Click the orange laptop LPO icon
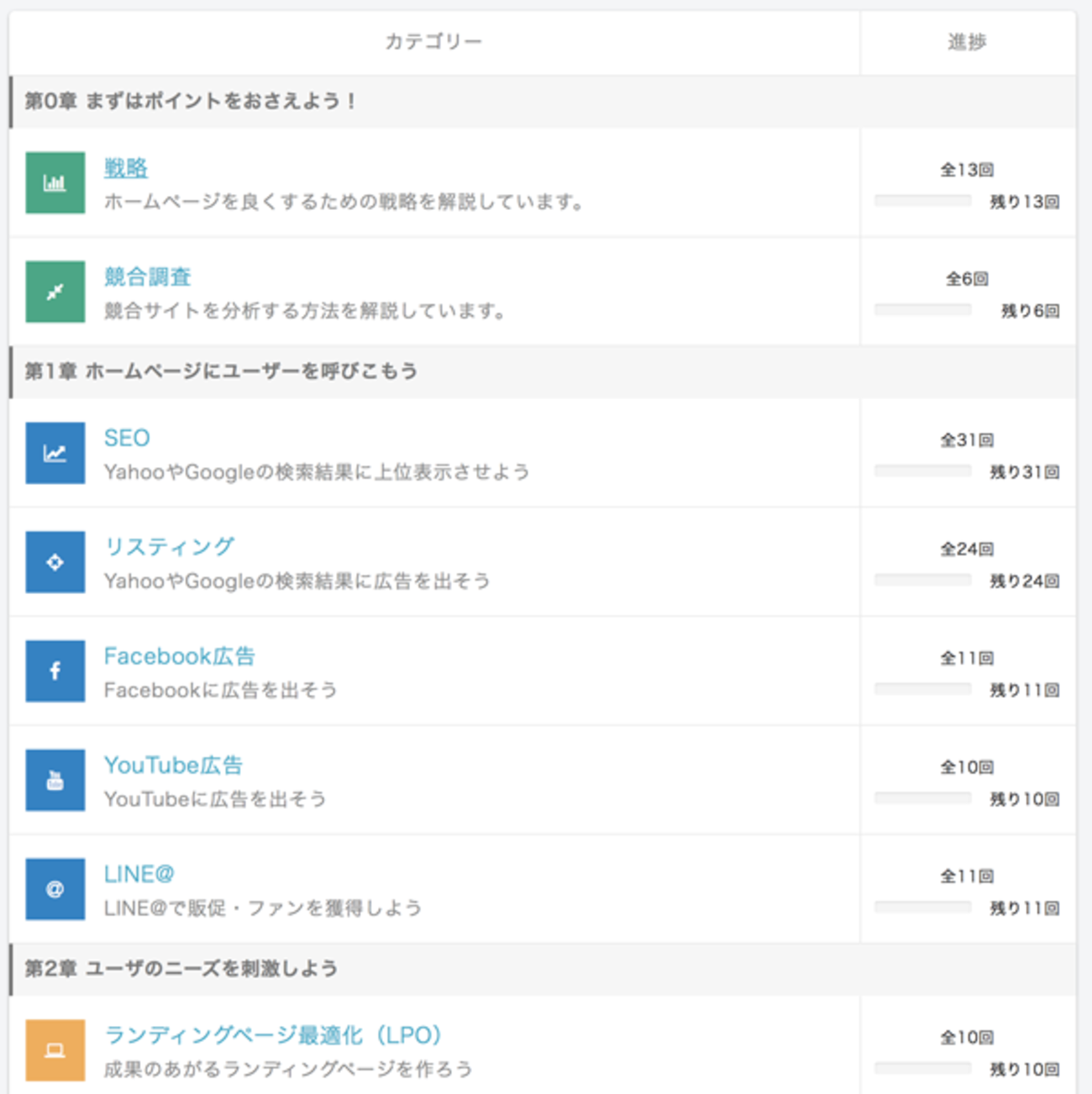 [55, 1050]
